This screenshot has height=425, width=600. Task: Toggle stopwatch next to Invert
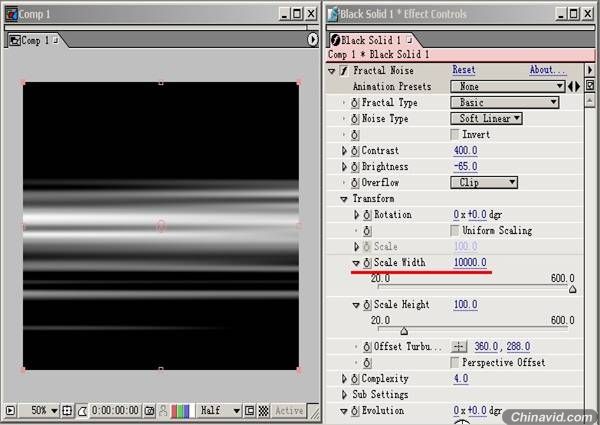coord(355,135)
